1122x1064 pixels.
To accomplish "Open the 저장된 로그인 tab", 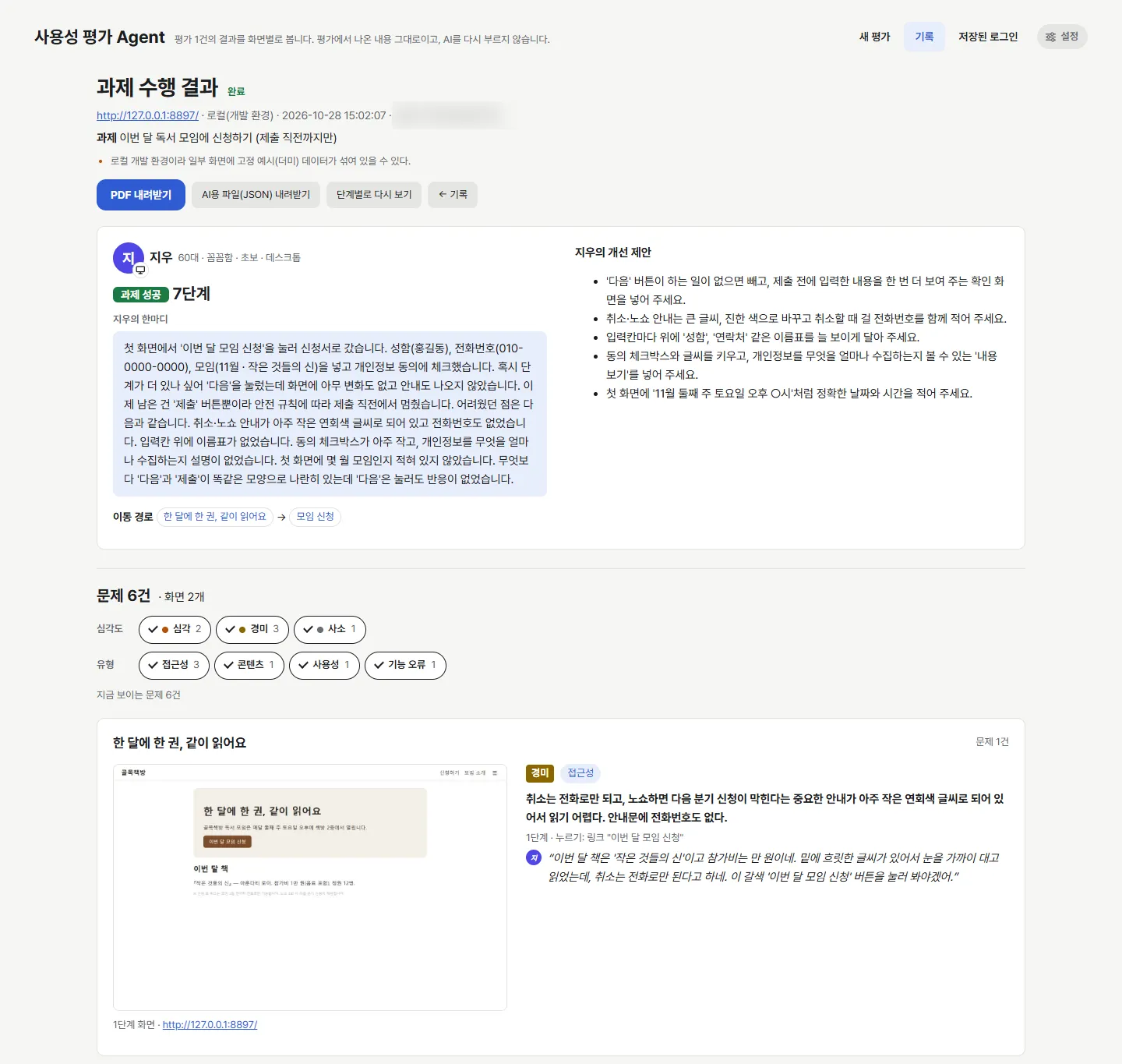I will click(988, 37).
